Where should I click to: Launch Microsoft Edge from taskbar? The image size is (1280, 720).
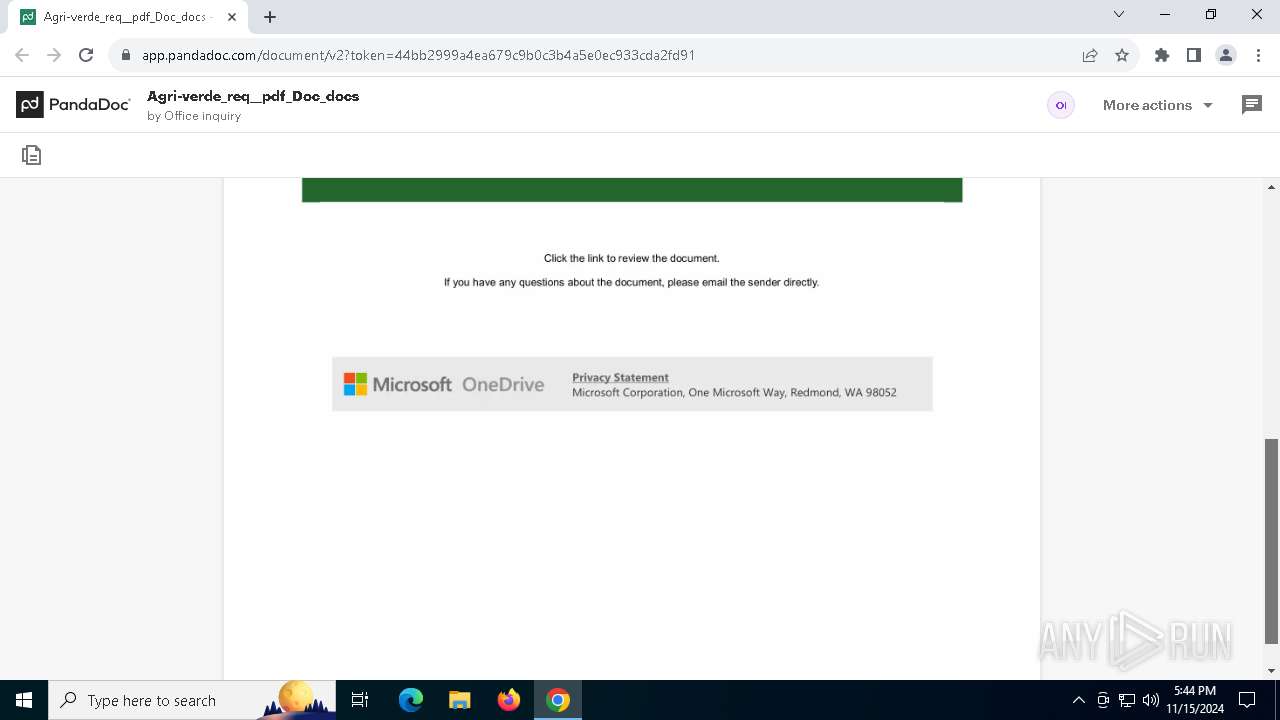point(411,700)
